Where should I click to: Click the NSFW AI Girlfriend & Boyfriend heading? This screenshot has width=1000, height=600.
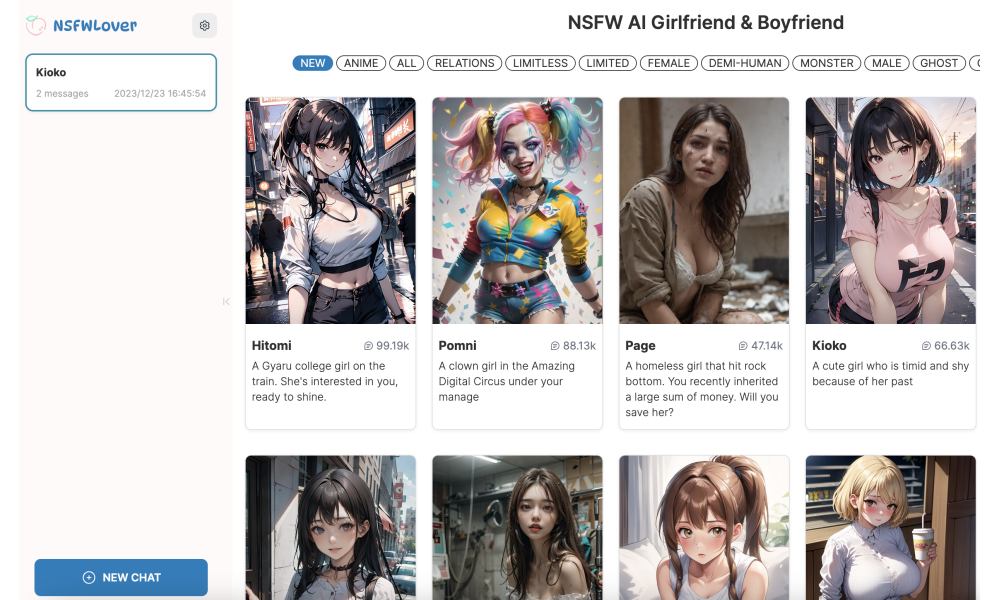[x=705, y=22]
